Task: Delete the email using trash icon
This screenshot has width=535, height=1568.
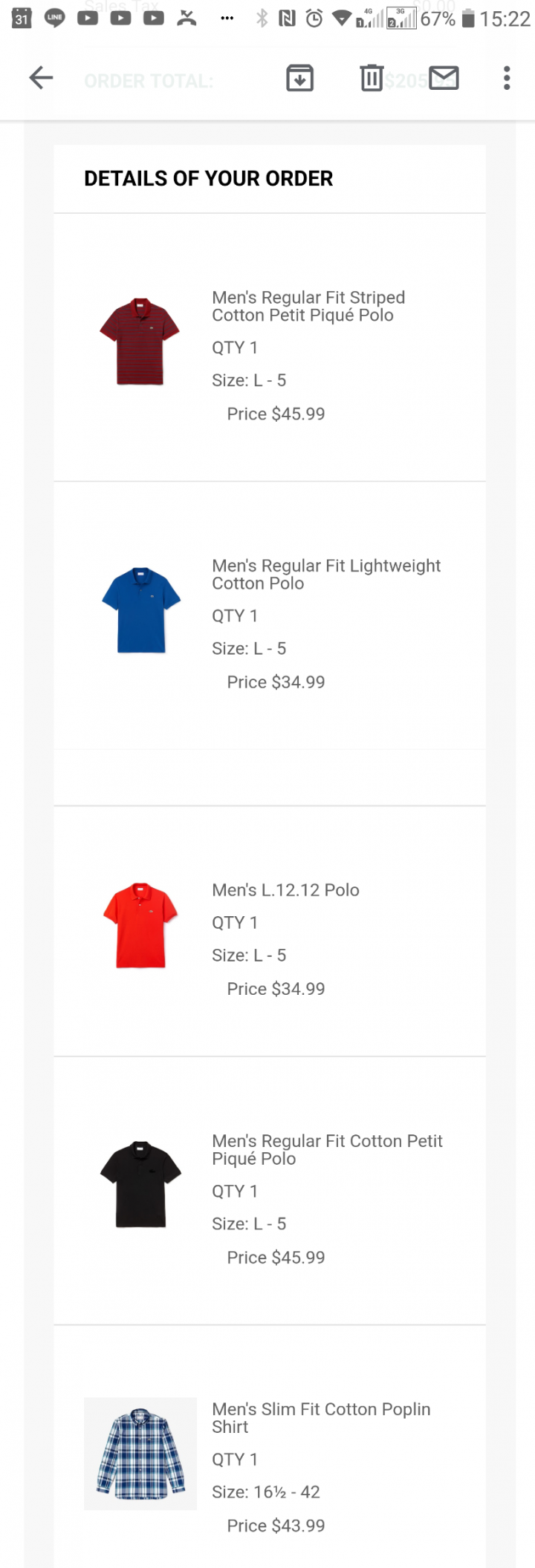Action: (x=371, y=78)
